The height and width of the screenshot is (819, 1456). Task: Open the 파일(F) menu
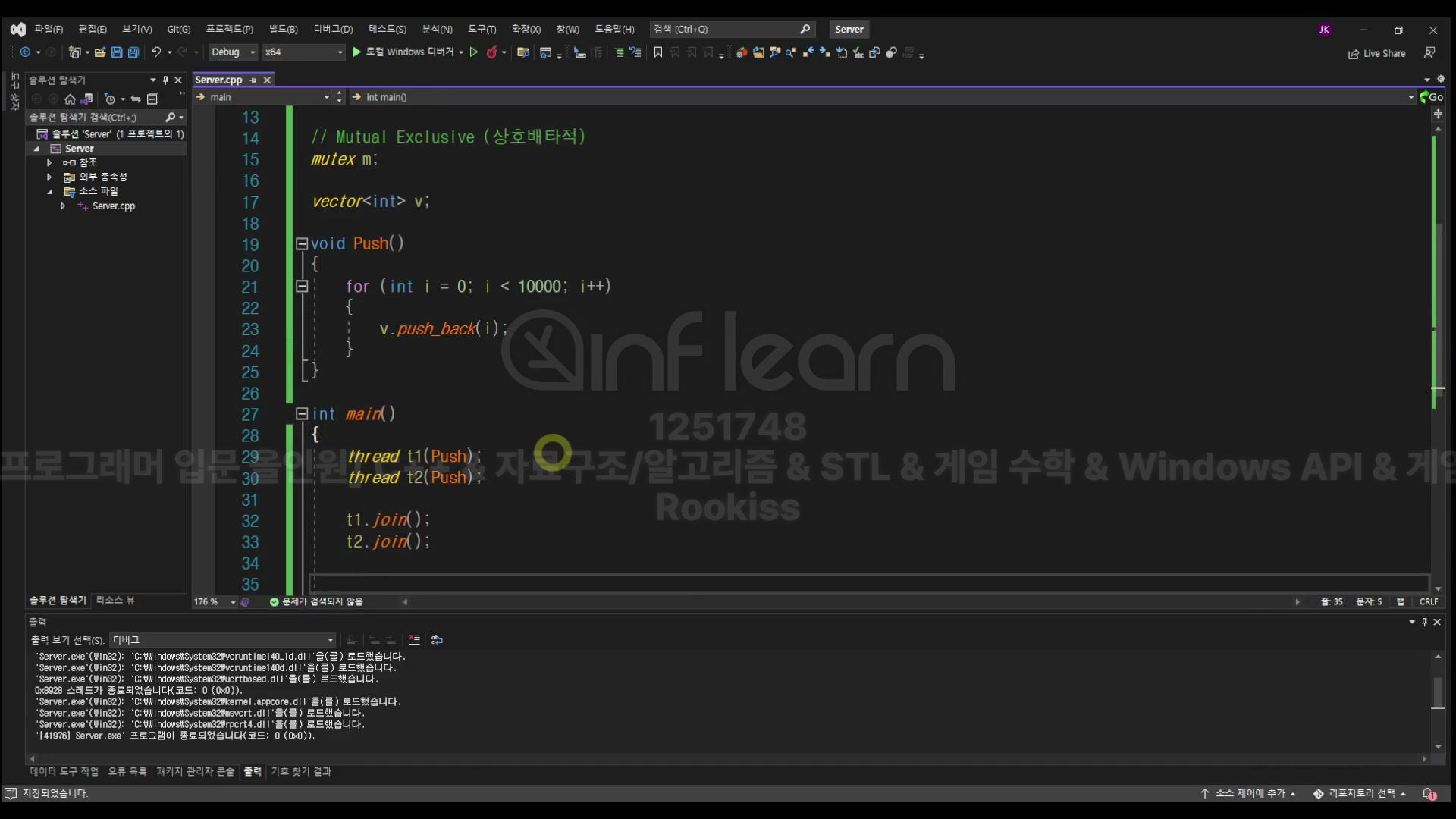(x=49, y=30)
